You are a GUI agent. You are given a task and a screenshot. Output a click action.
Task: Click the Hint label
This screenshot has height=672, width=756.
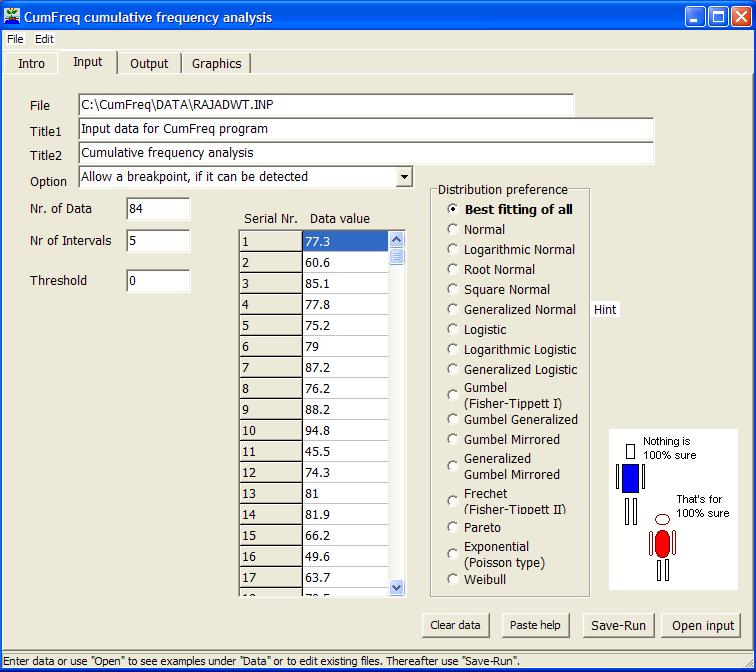click(605, 309)
